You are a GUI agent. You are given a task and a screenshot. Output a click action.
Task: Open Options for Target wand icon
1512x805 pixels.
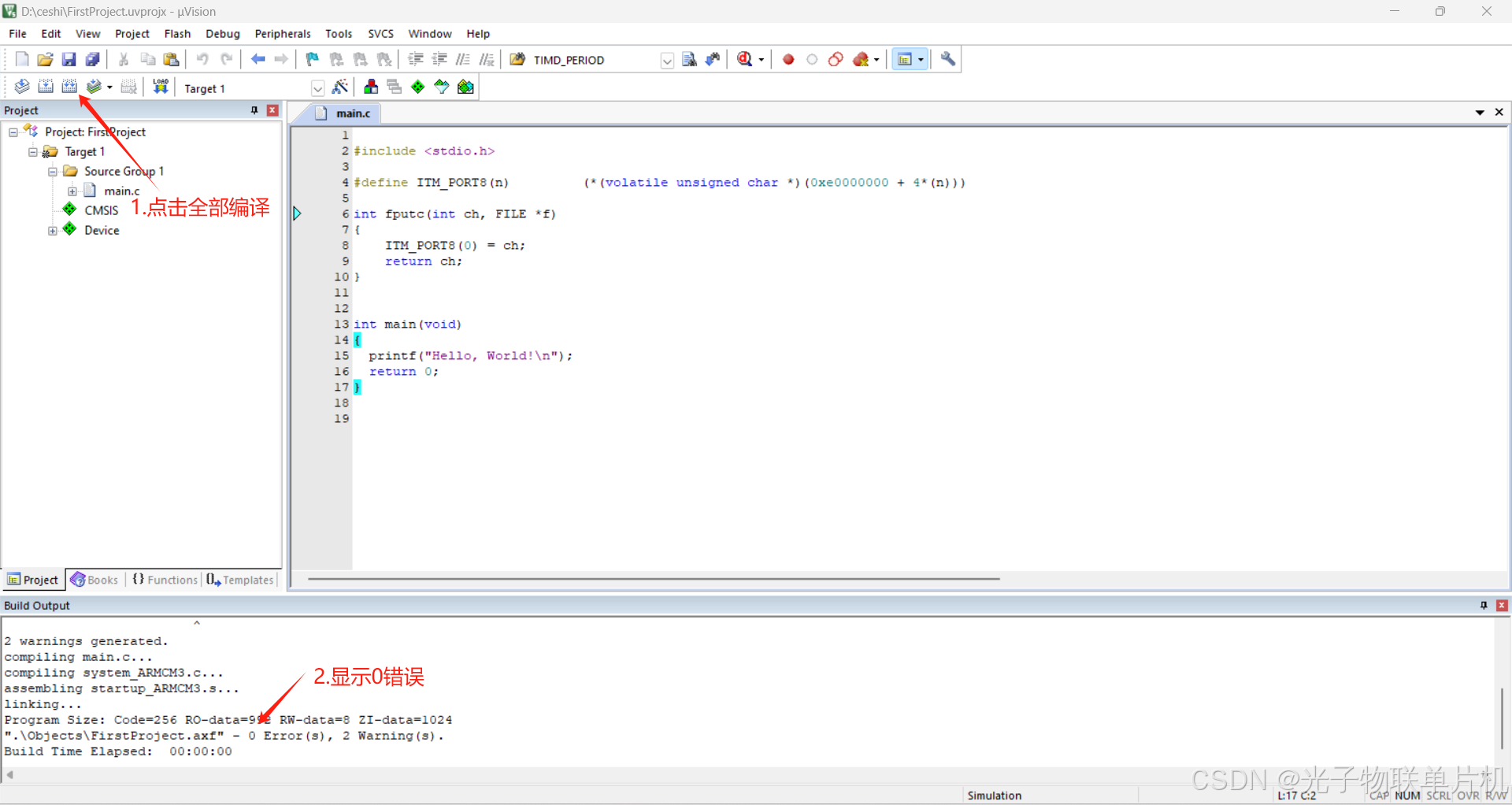pos(340,87)
